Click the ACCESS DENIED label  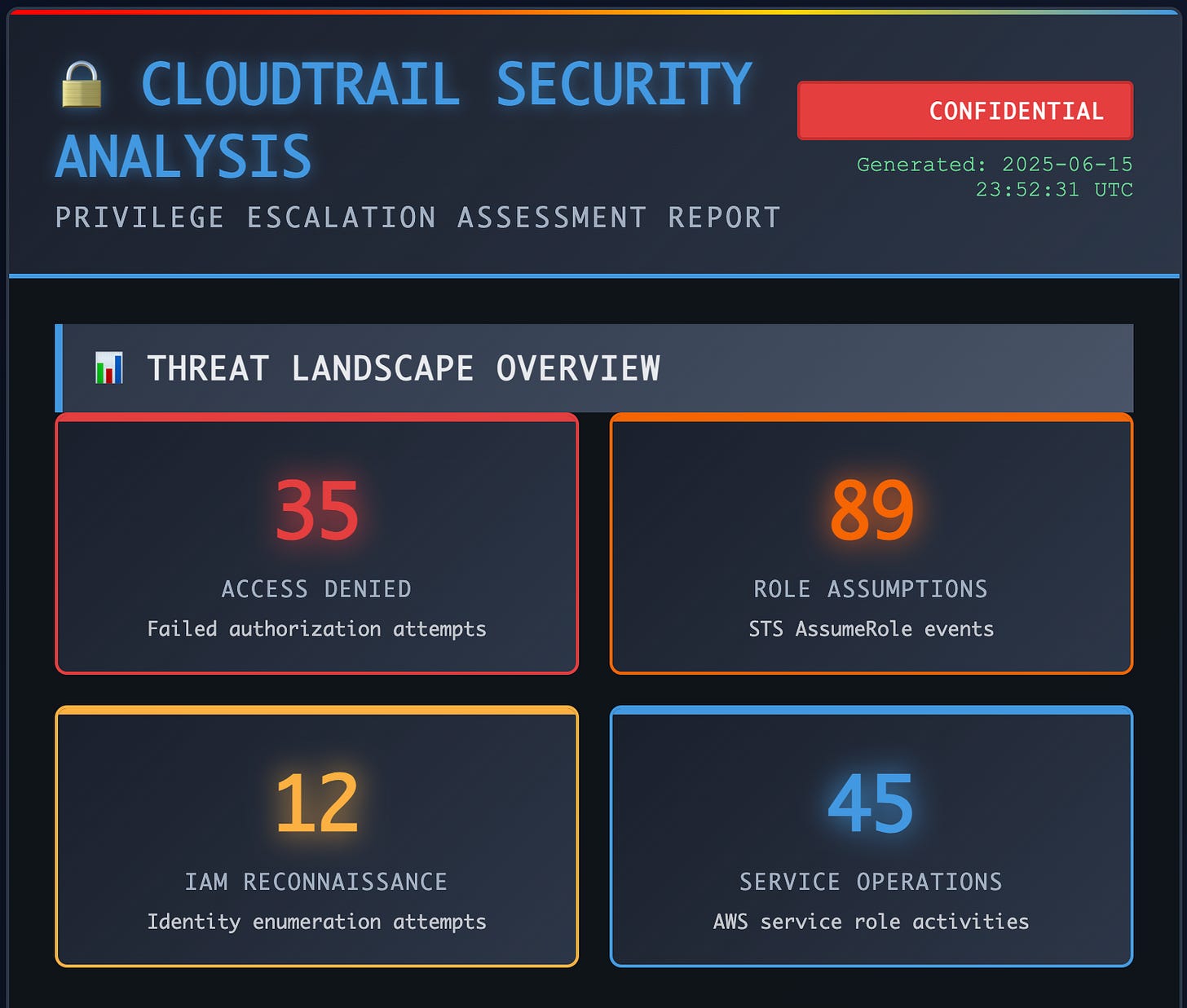point(317,589)
